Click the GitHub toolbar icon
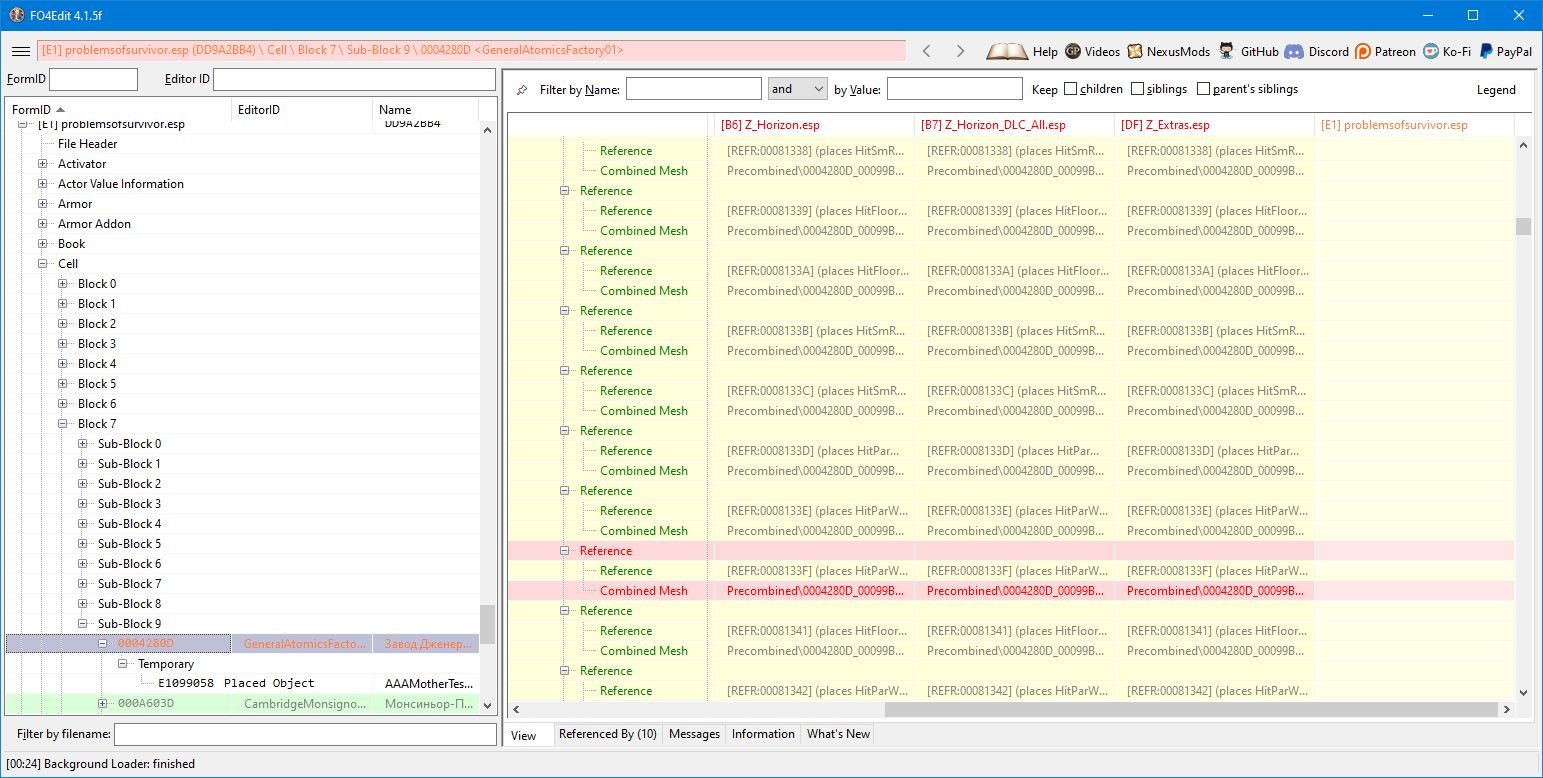The width and height of the screenshot is (1543, 778). 1228,51
